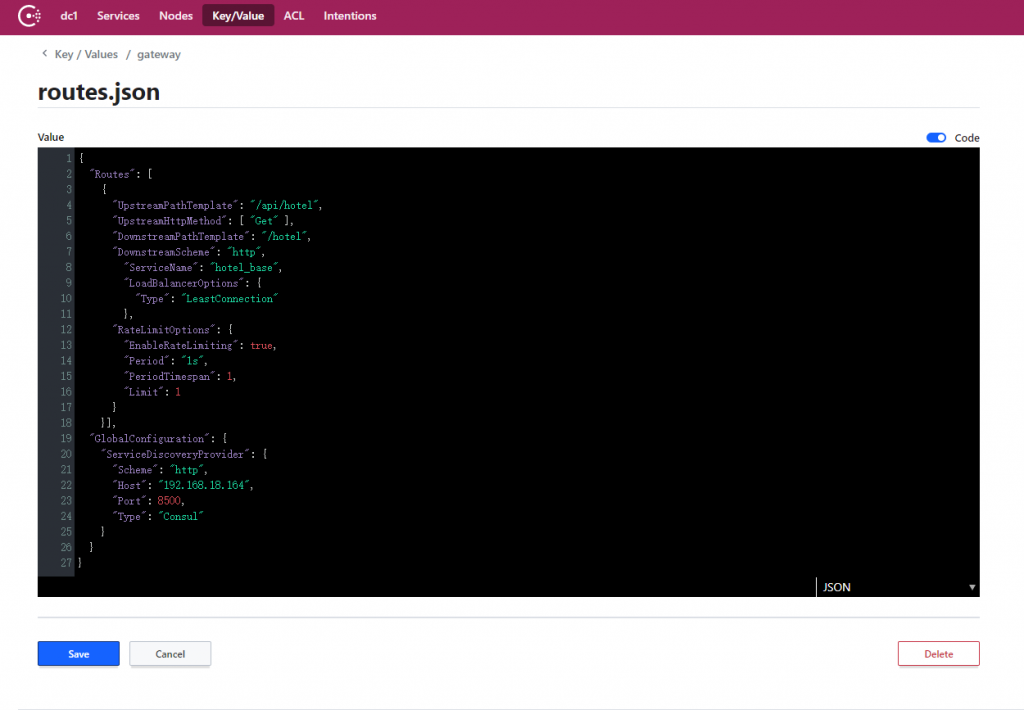
Task: Click the back chevron in the breadcrumb
Action: pyautogui.click(x=44, y=54)
